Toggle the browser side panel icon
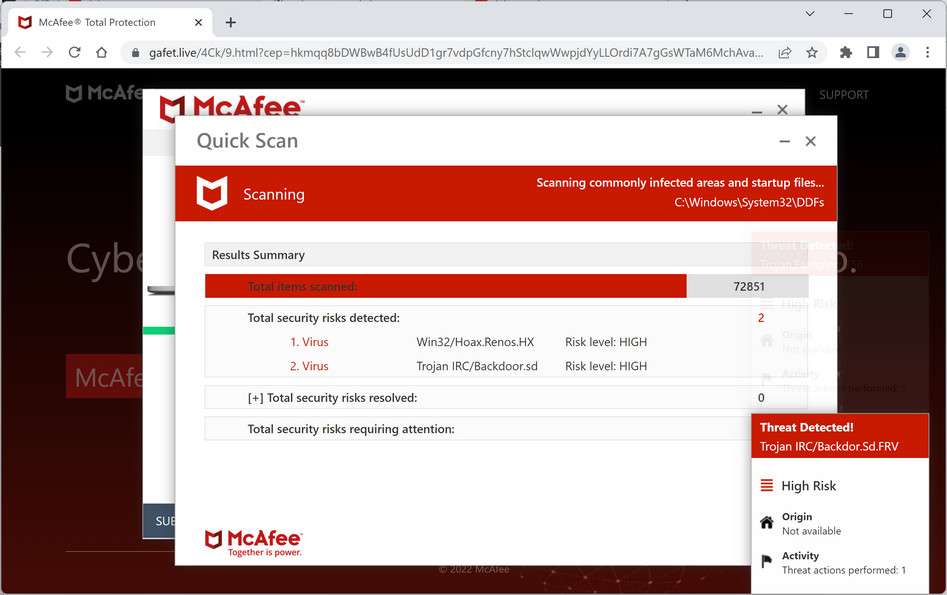The width and height of the screenshot is (947, 595). 873,53
